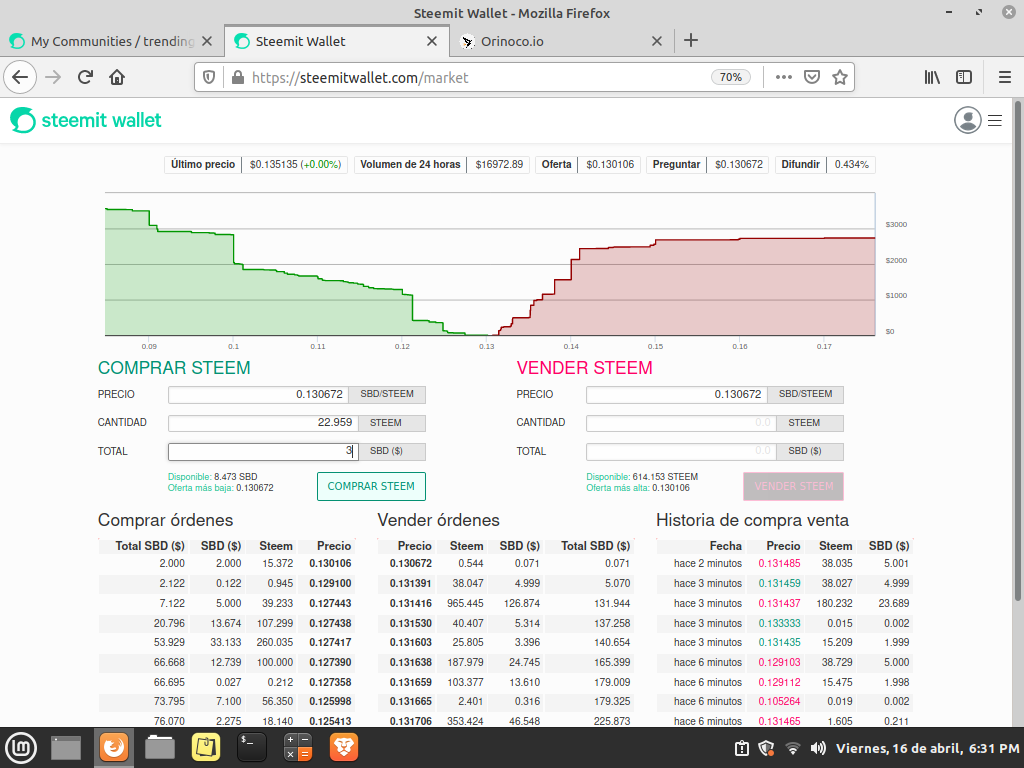The width and height of the screenshot is (1024, 768).
Task: Toggle the Firefox sidebar view
Action: (x=964, y=77)
